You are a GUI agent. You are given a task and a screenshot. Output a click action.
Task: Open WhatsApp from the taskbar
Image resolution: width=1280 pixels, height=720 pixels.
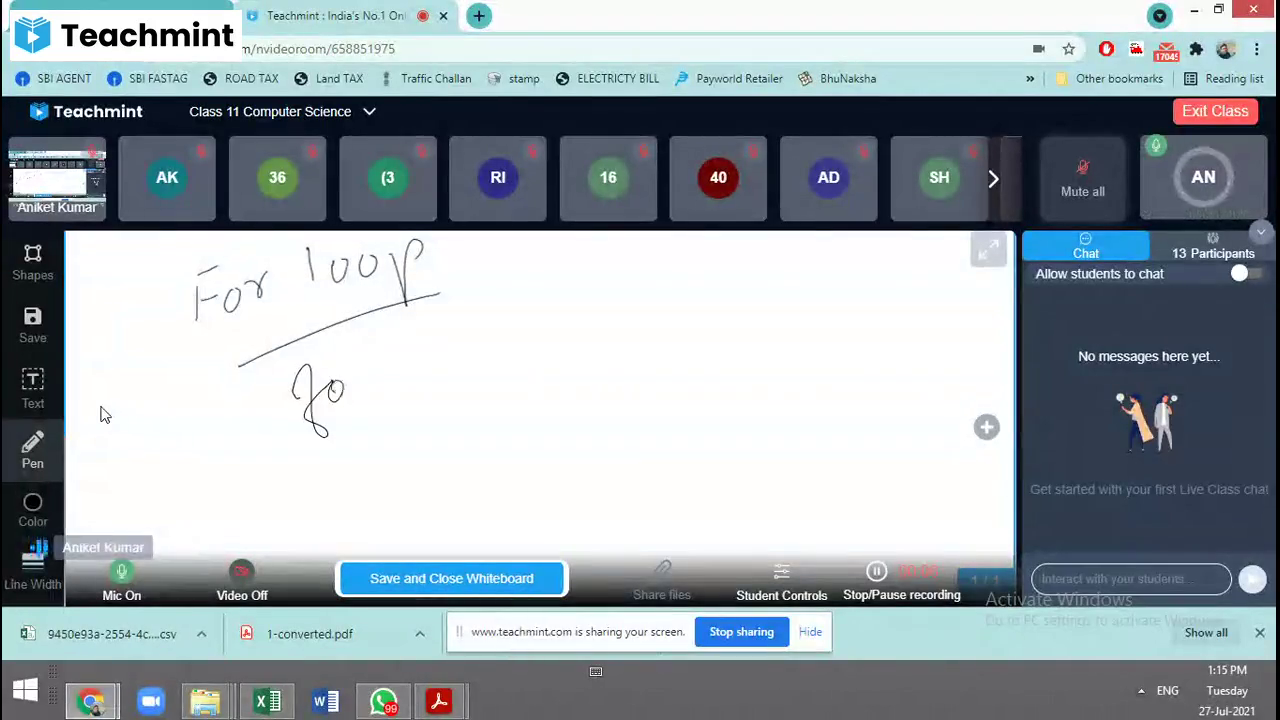tap(384, 702)
